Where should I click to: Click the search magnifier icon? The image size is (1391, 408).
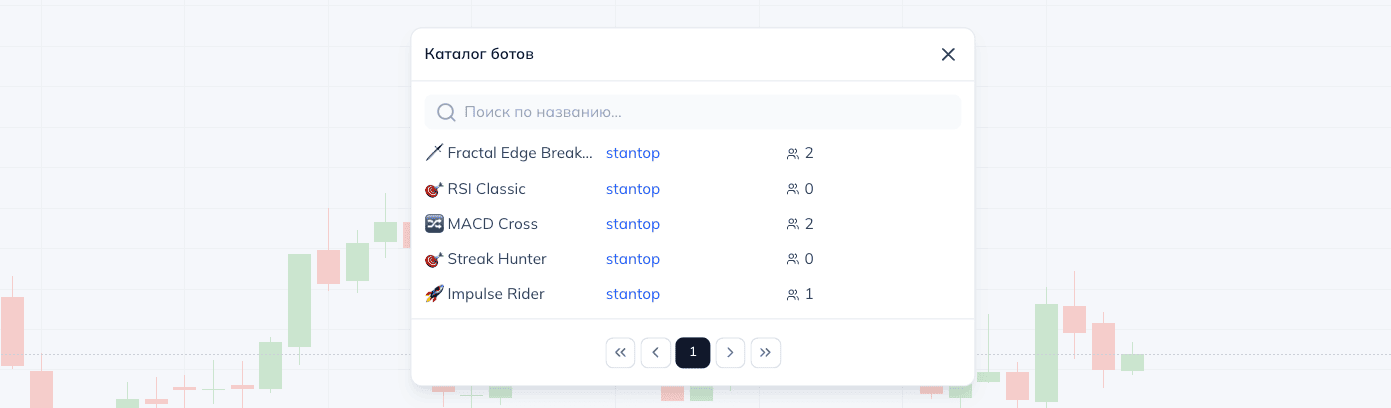[x=447, y=112]
